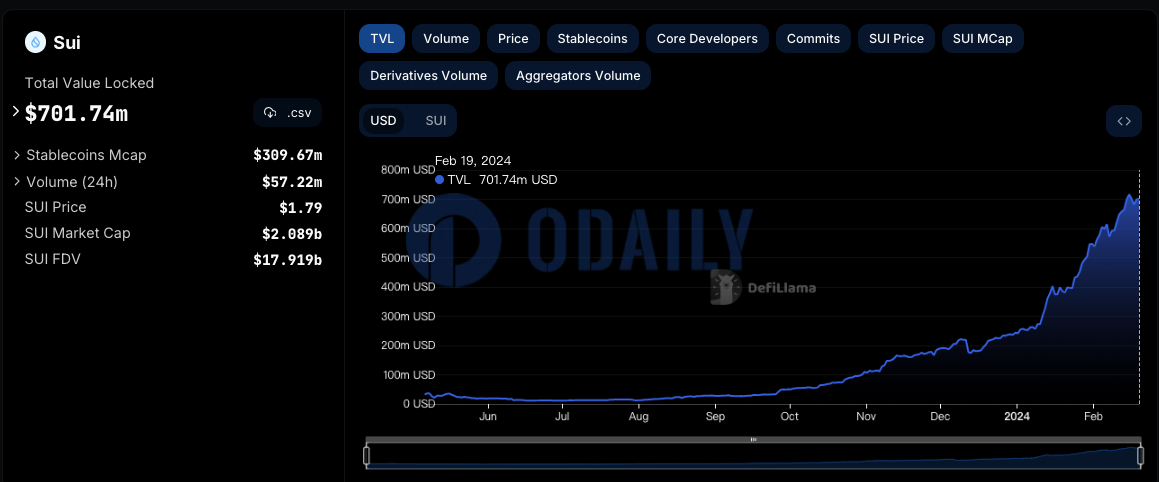The image size is (1159, 482).
Task: Click the $17.919b FDV value
Action: pyautogui.click(x=288, y=259)
